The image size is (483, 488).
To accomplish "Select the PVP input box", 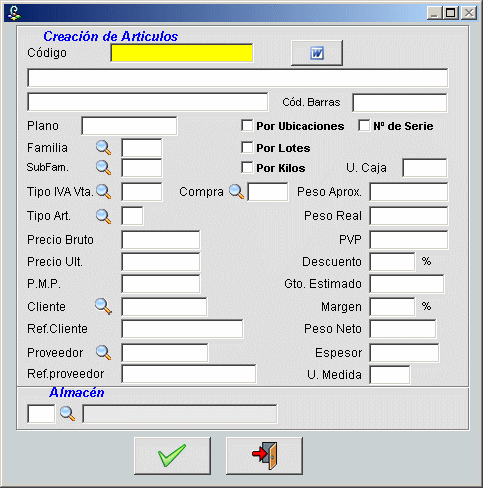I will 409,240.
